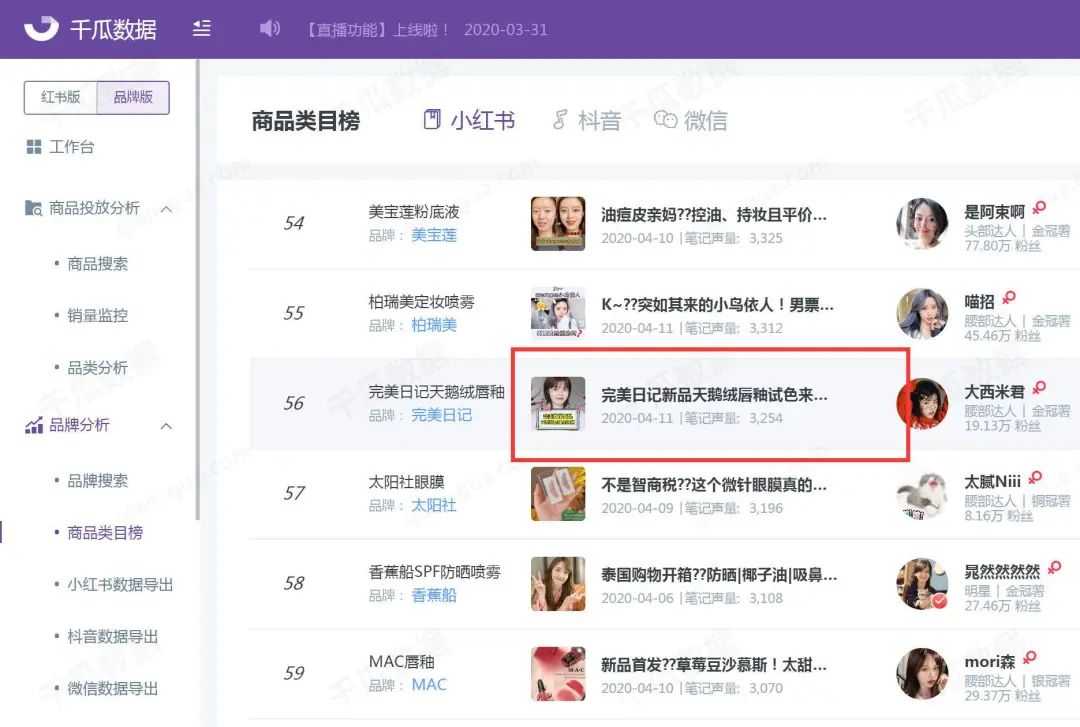1080x727 pixels.
Task: Click the gender icon beside 是阿束啊
Action: 1039,207
